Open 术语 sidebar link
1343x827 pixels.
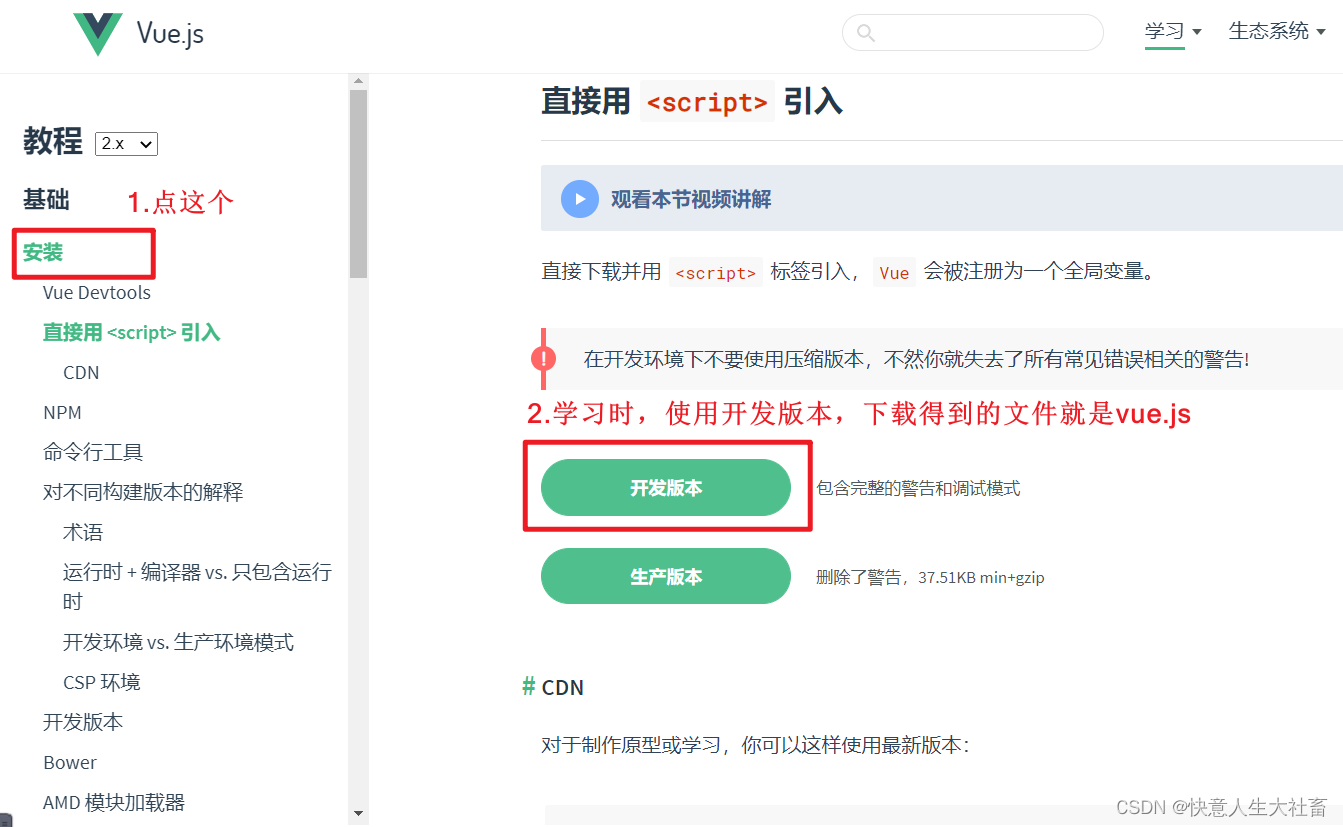pyautogui.click(x=83, y=532)
